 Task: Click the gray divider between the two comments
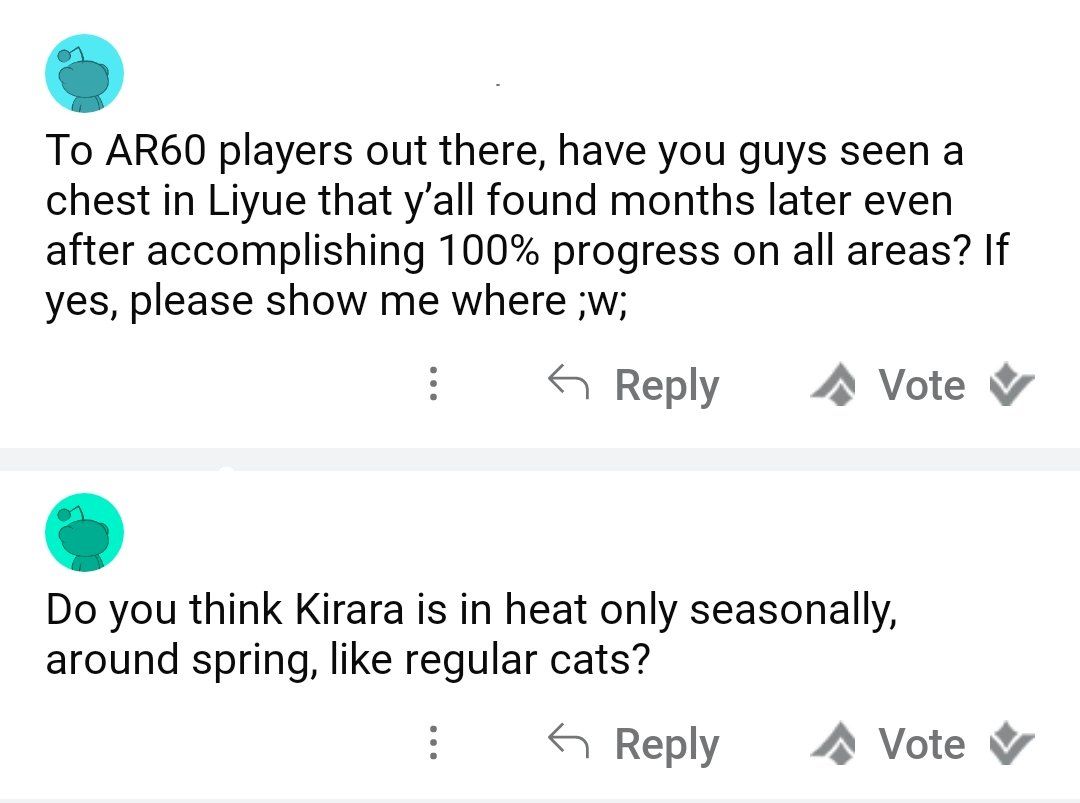(540, 459)
